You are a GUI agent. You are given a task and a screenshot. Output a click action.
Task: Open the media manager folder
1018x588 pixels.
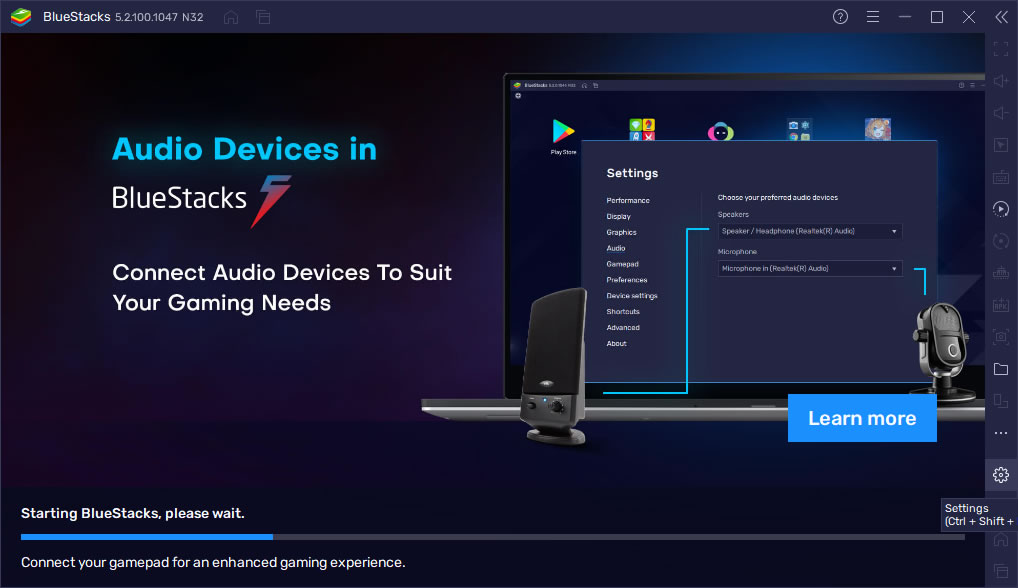[1000, 368]
